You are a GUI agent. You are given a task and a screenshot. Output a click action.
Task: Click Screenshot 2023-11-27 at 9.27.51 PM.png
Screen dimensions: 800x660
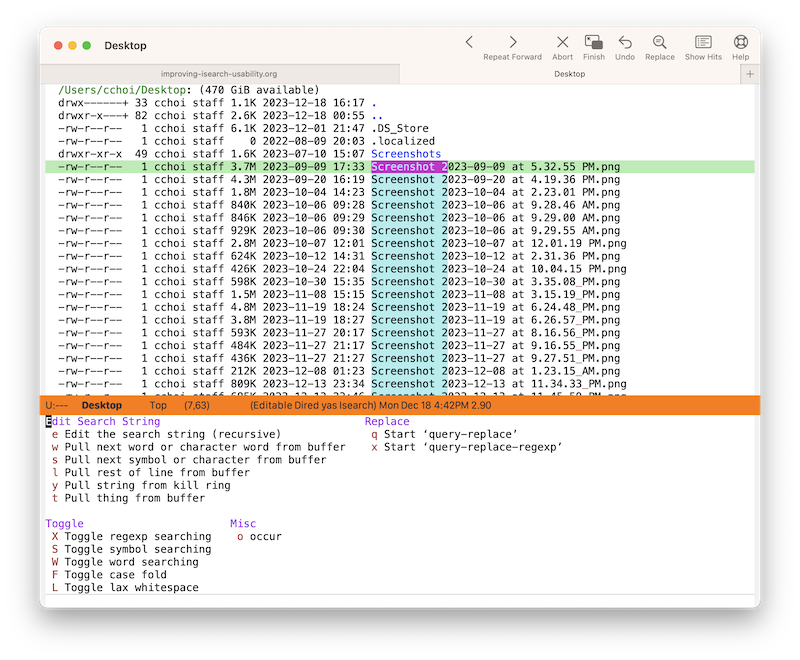click(495, 358)
